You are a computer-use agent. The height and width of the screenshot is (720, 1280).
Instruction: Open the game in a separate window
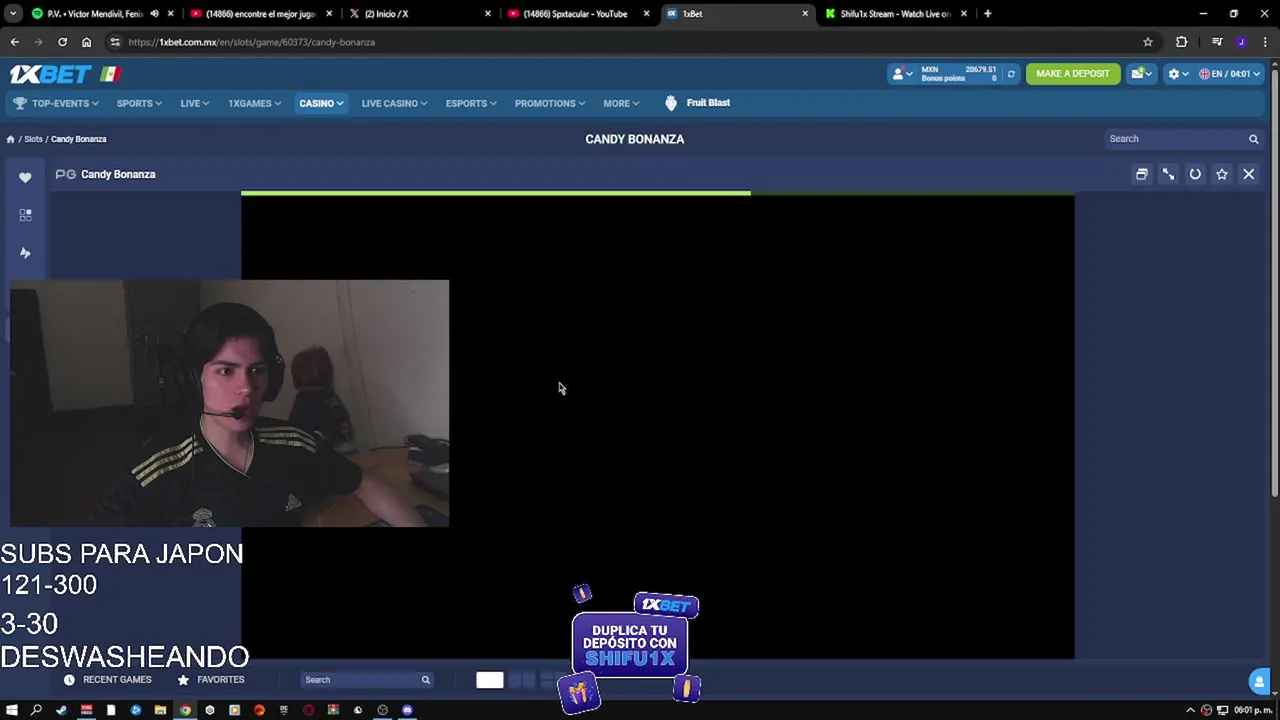(x=1141, y=174)
